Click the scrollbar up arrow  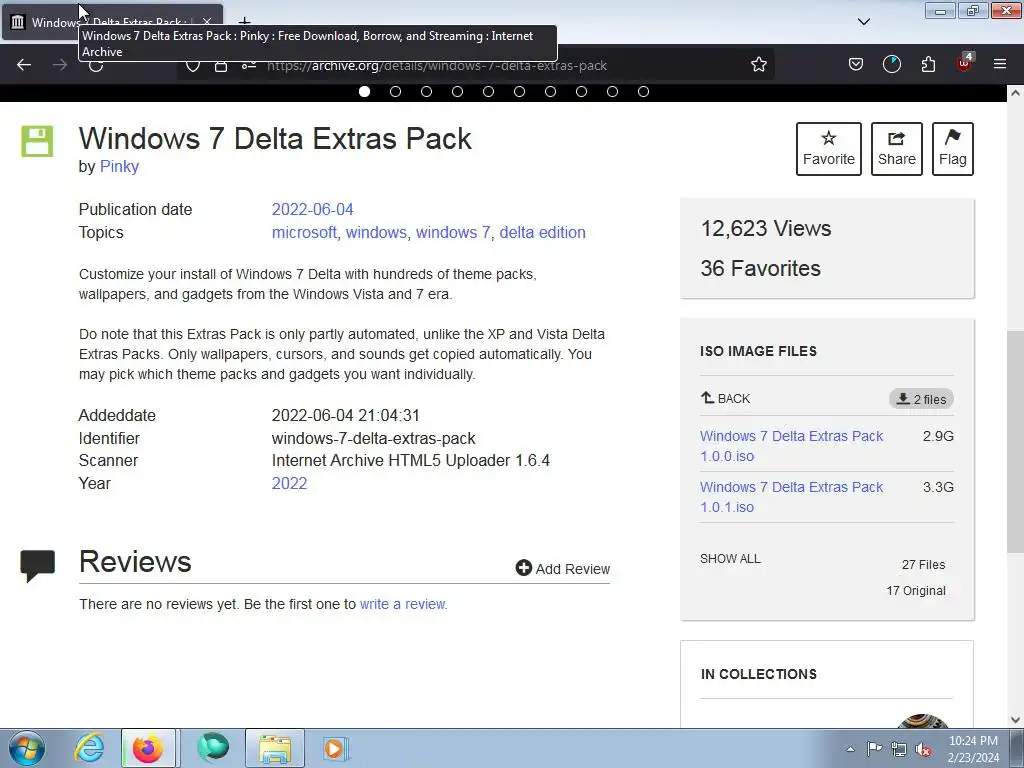(x=1015, y=93)
